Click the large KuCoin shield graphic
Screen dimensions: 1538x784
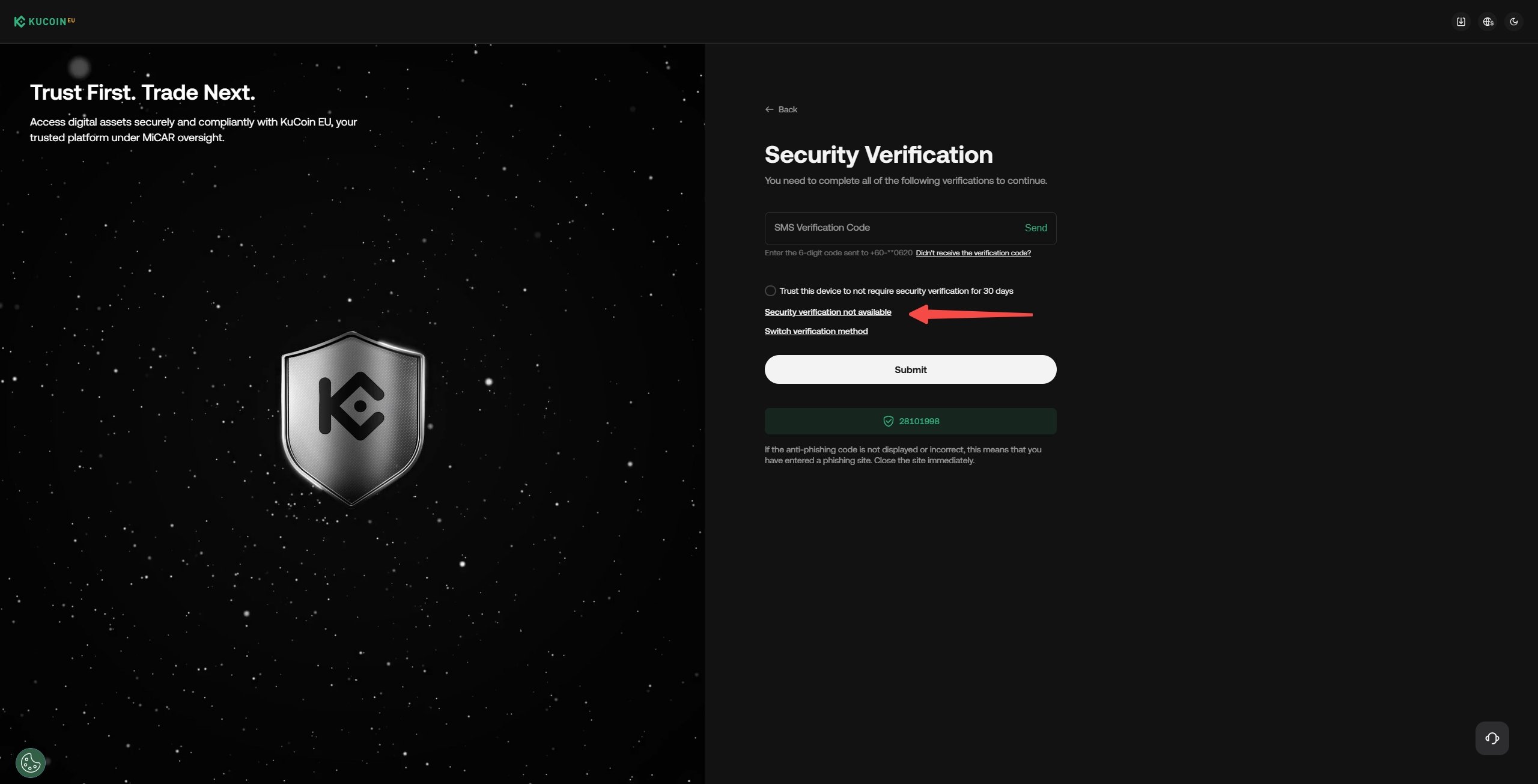(x=353, y=418)
